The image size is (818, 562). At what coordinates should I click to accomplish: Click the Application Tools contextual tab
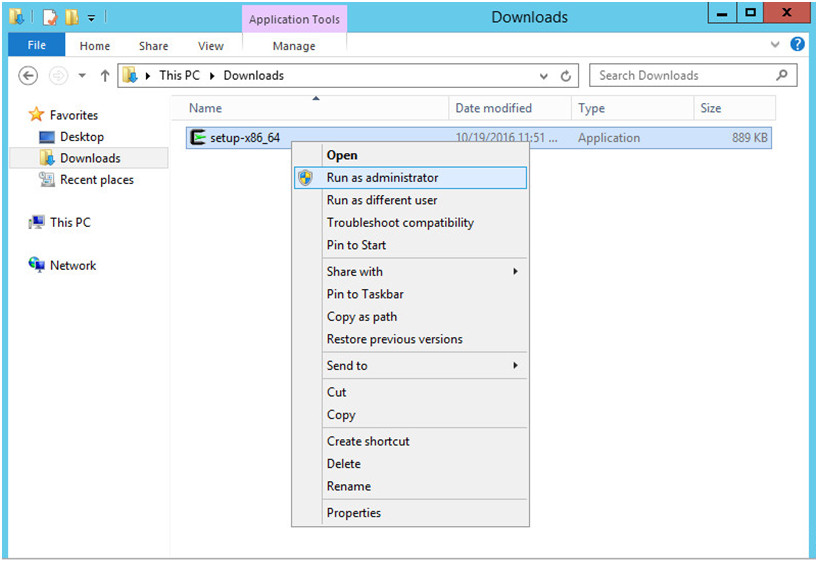point(294,19)
